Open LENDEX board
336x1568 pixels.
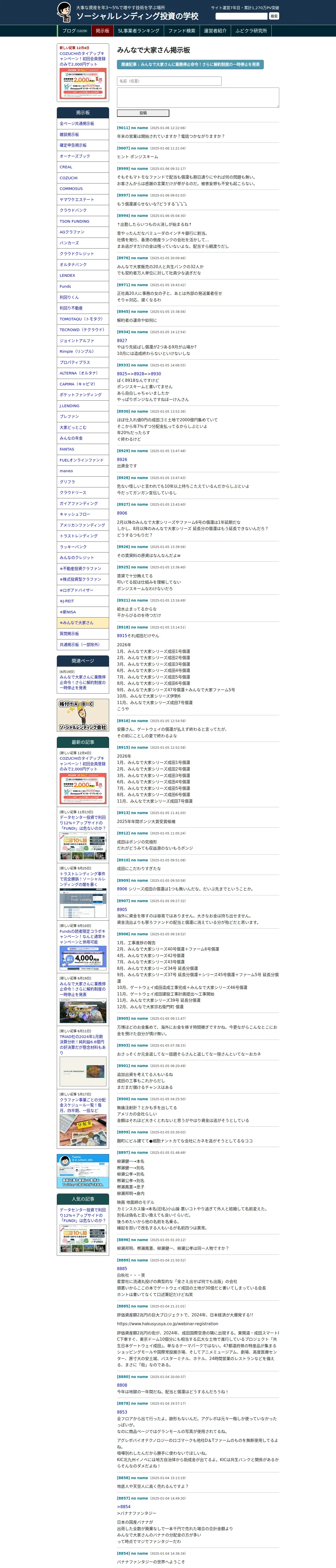pyautogui.click(x=83, y=276)
